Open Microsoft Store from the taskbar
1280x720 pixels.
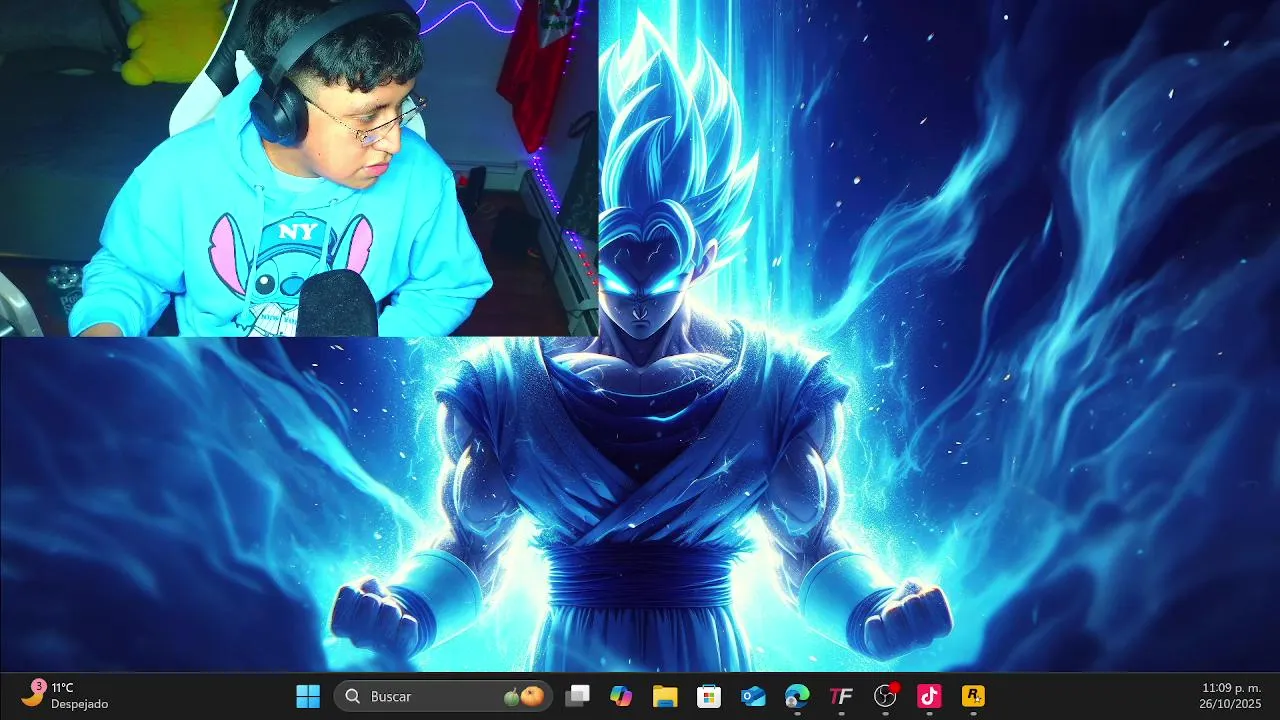click(709, 696)
